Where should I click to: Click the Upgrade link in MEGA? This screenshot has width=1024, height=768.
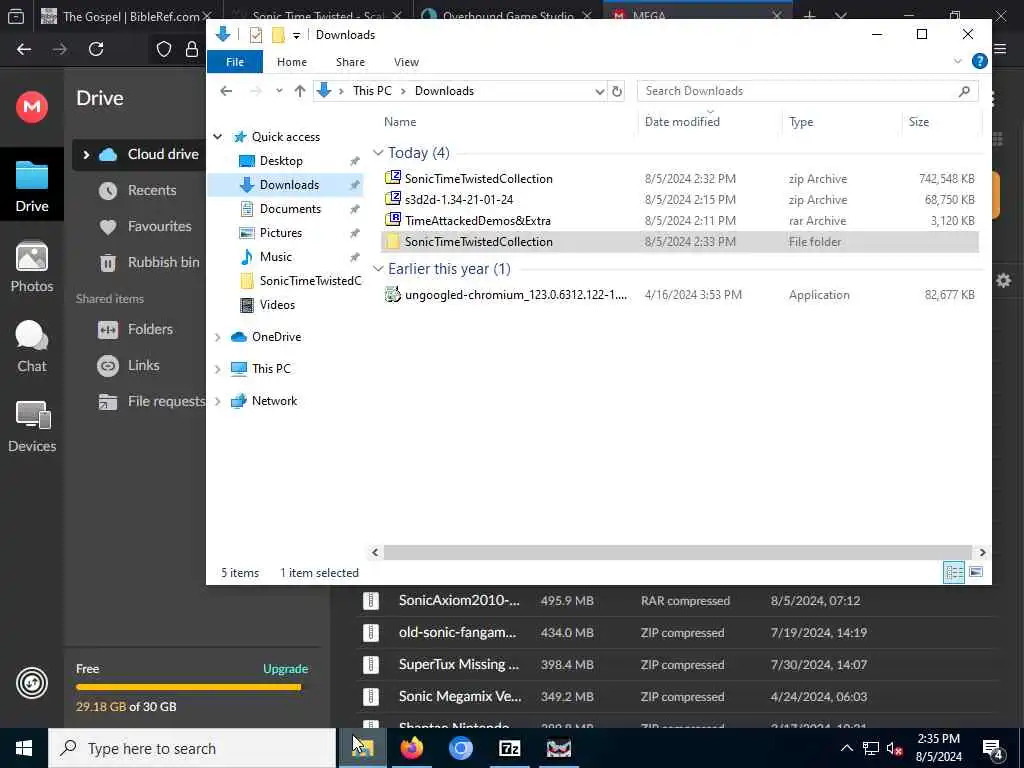285,669
